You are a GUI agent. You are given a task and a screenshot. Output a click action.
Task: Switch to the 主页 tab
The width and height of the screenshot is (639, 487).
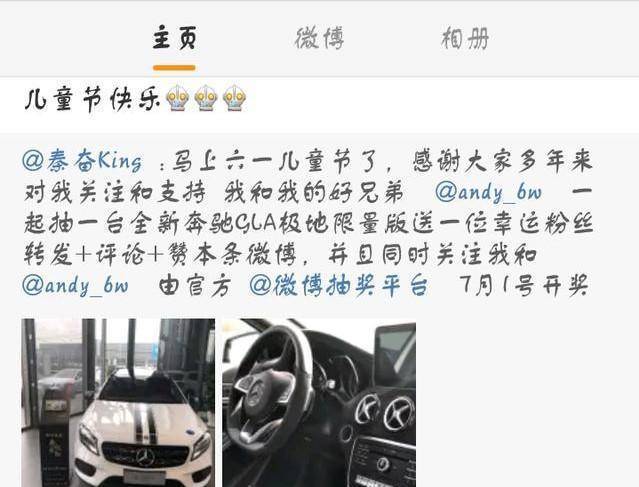click(x=174, y=38)
